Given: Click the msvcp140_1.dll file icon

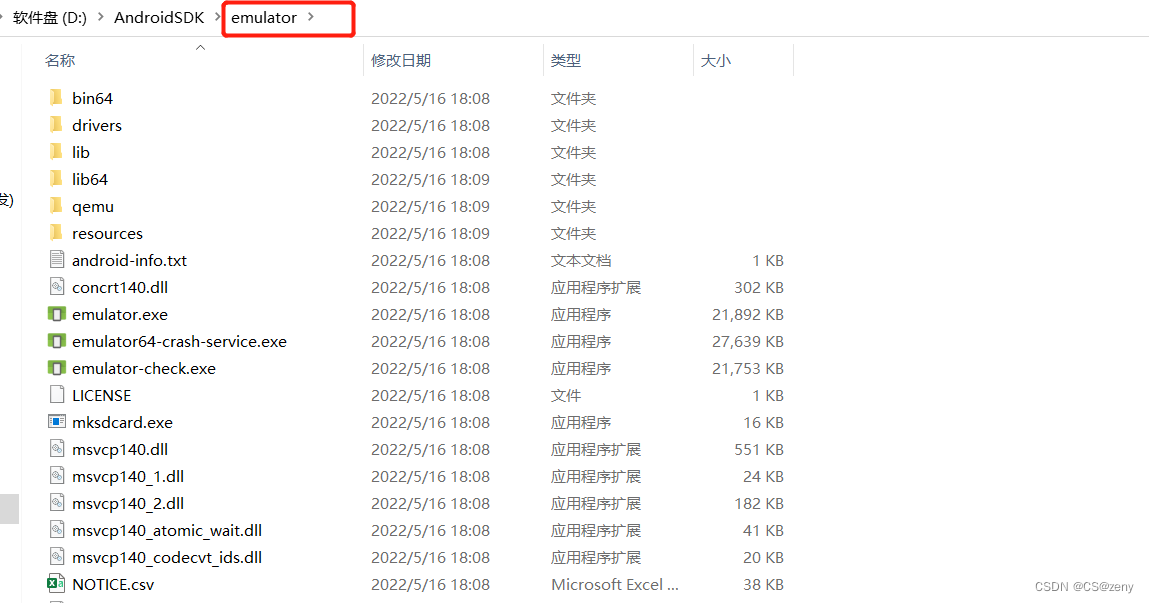Looking at the screenshot, I should coord(56,476).
